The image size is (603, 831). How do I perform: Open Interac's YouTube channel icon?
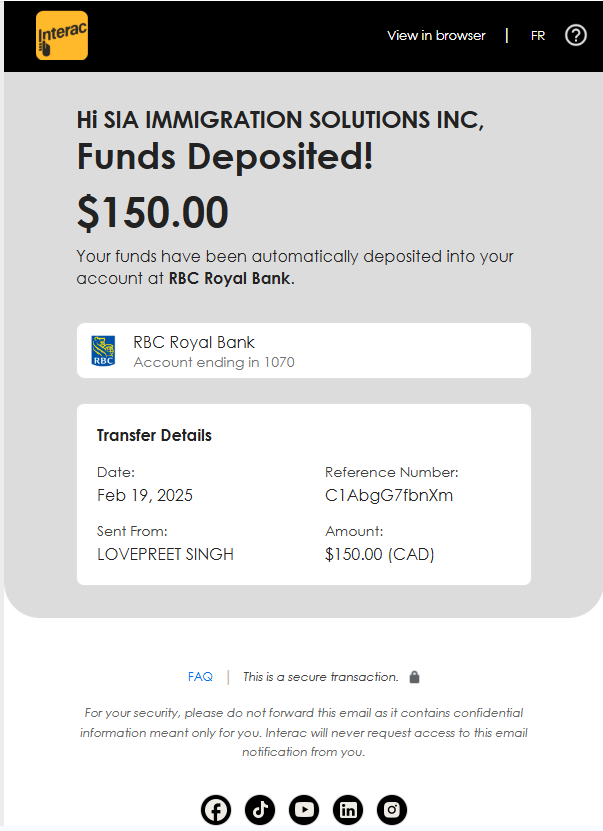pos(304,810)
